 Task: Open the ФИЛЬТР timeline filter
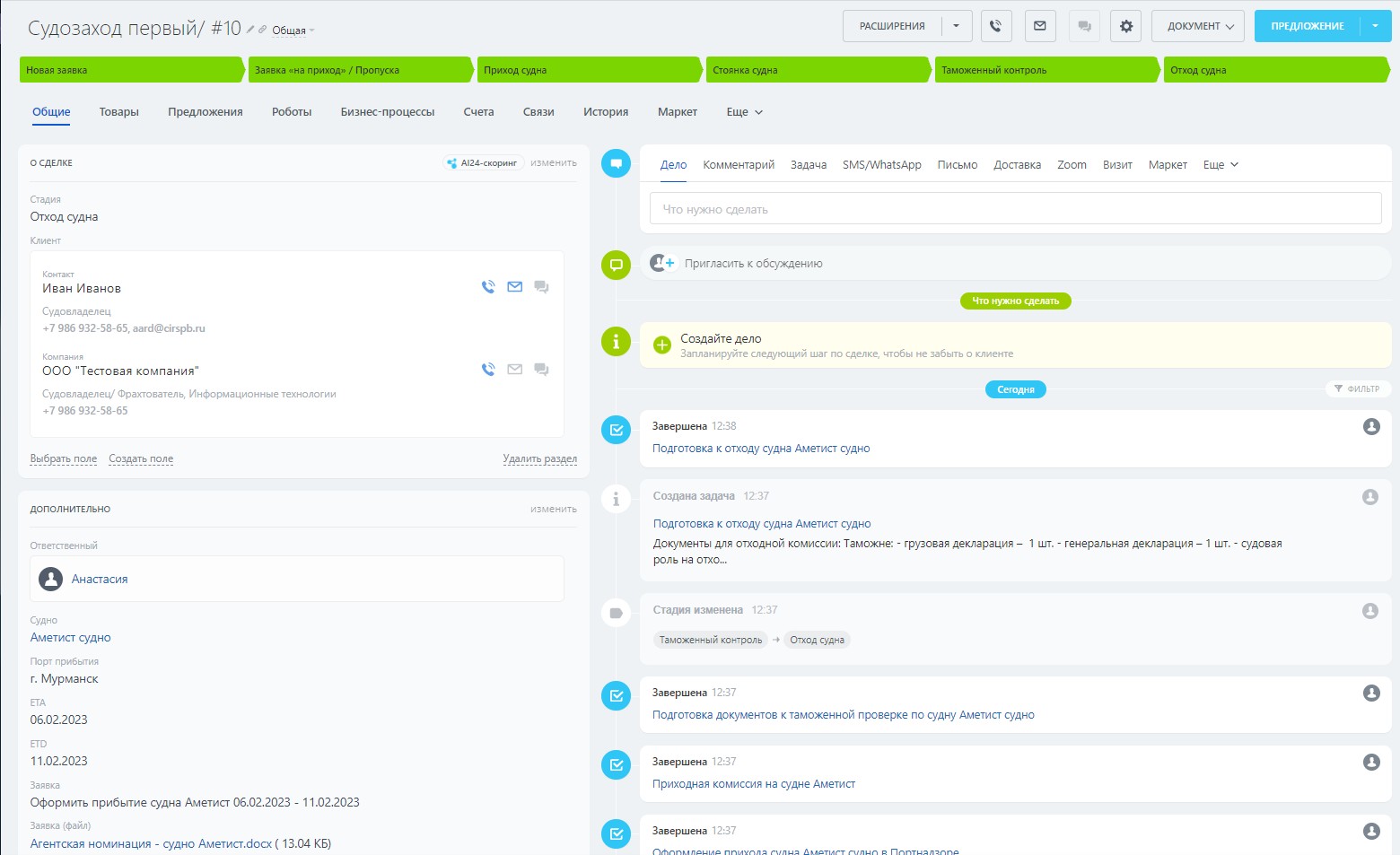1358,388
